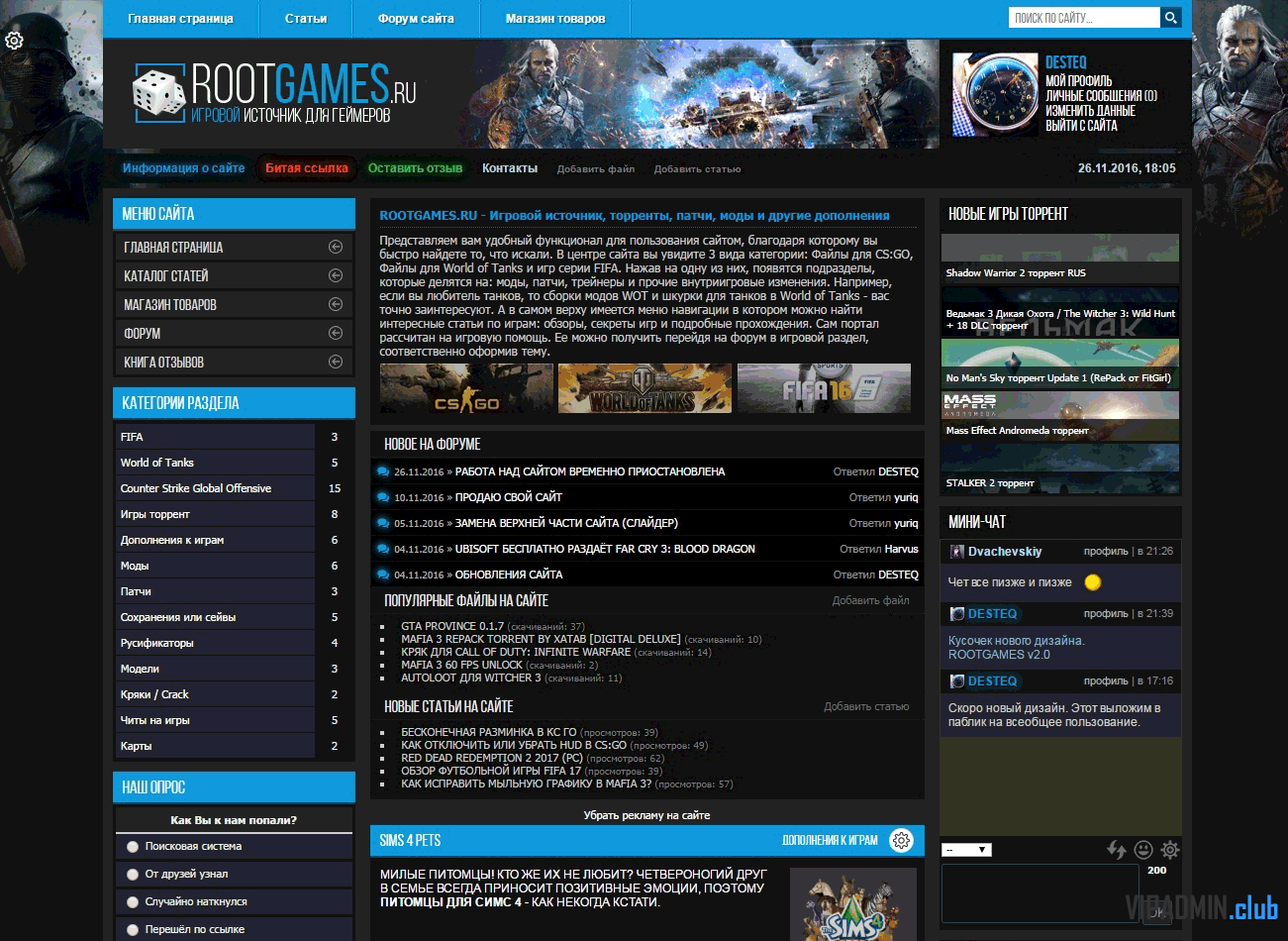The width and height of the screenshot is (1288, 941).
Task: Open Игры торрент category
Action: (154, 514)
